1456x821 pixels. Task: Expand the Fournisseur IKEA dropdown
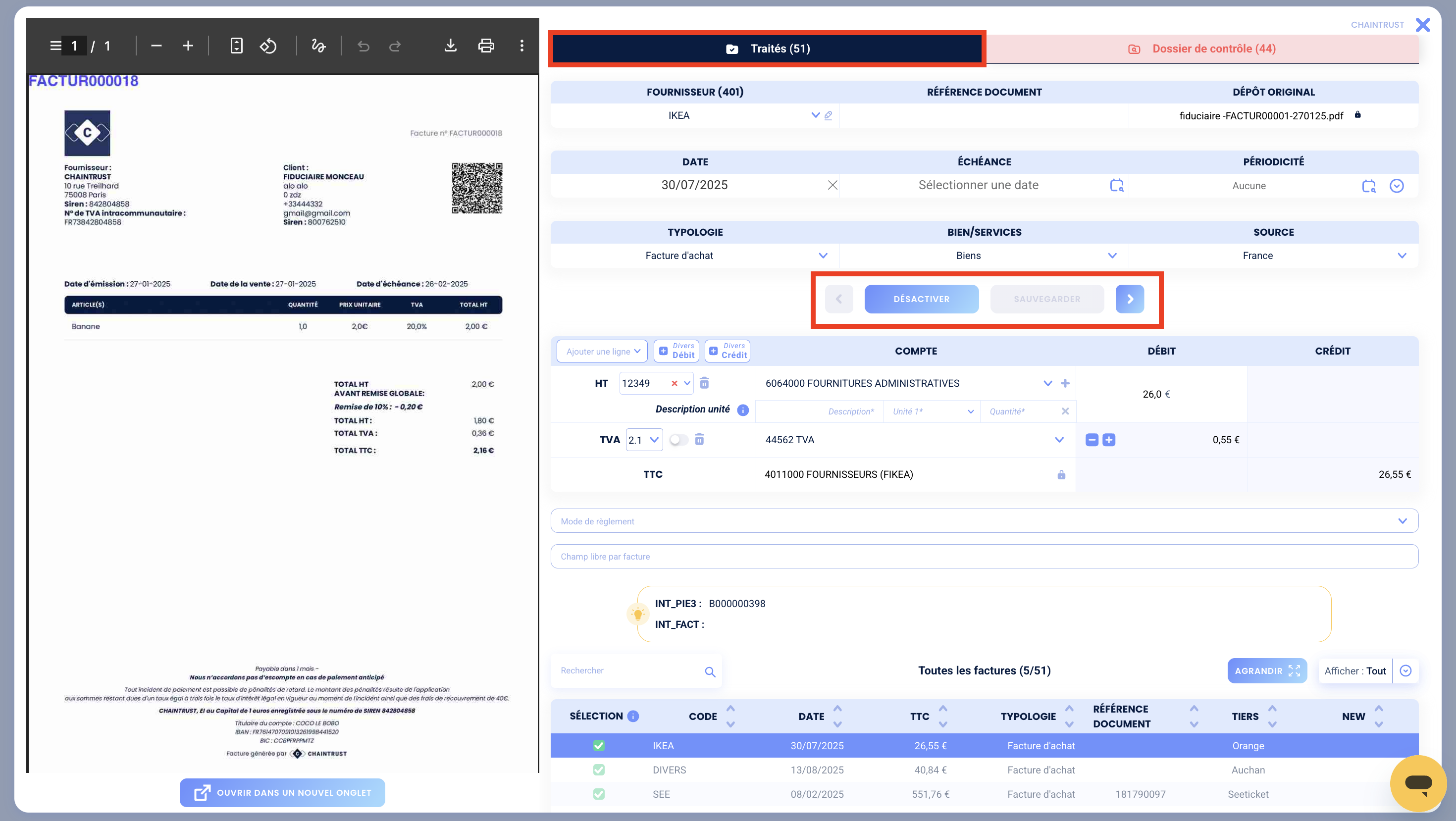point(815,115)
